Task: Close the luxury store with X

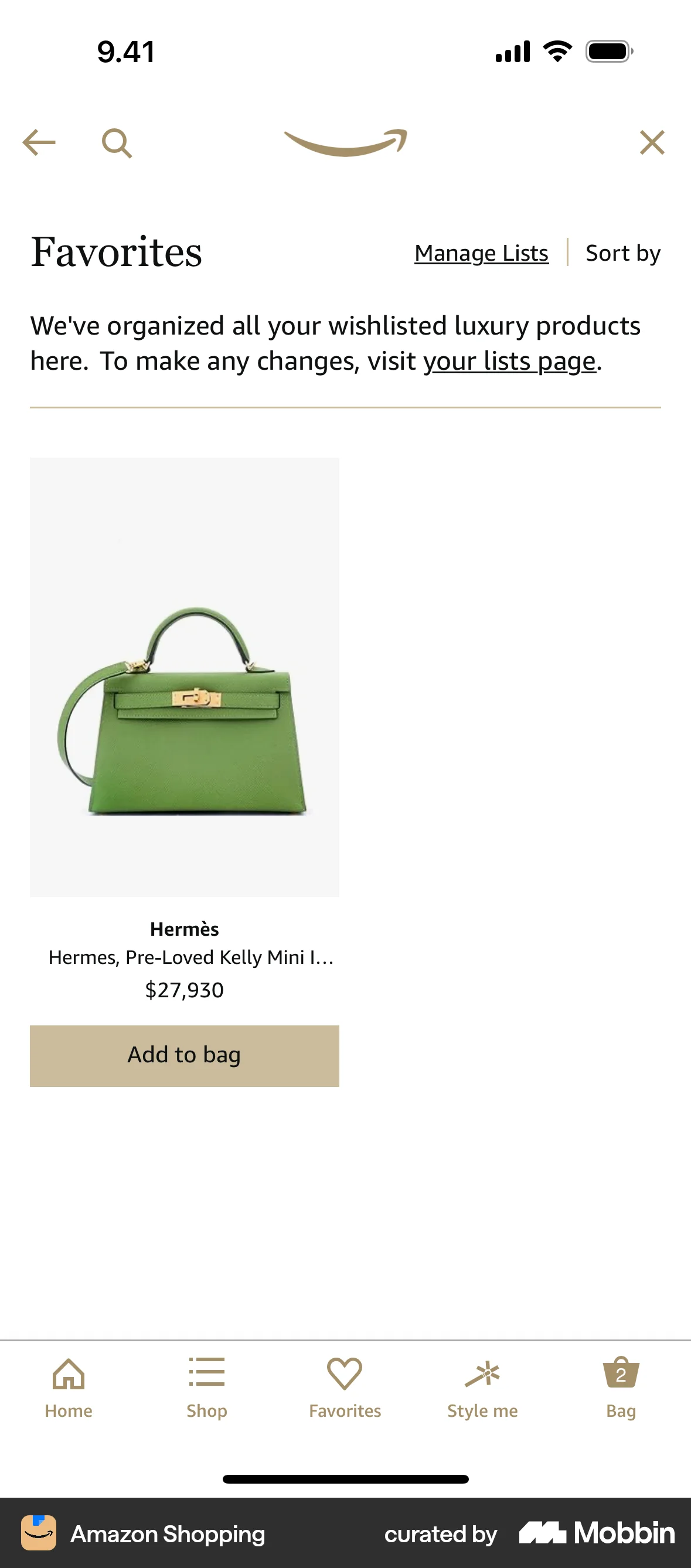Action: tap(652, 143)
